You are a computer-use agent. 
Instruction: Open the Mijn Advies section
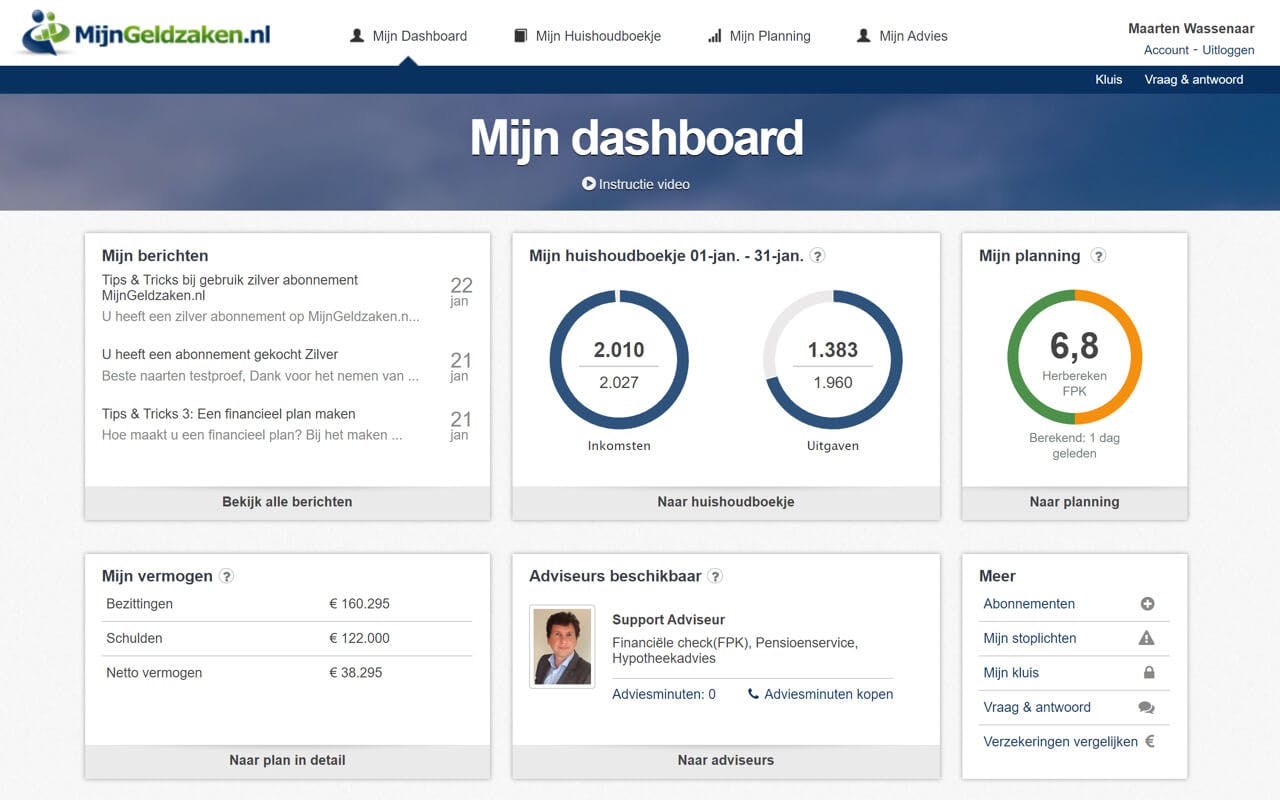click(912, 36)
